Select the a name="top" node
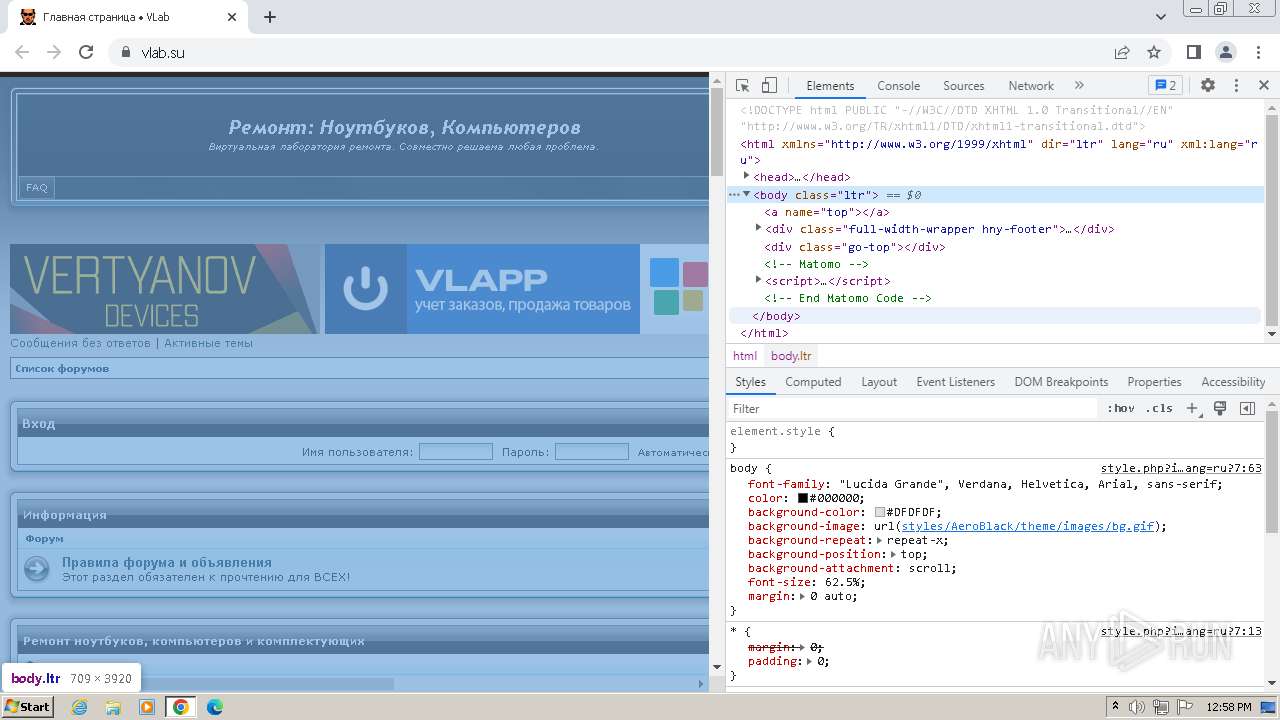The image size is (1280, 720). tap(827, 212)
